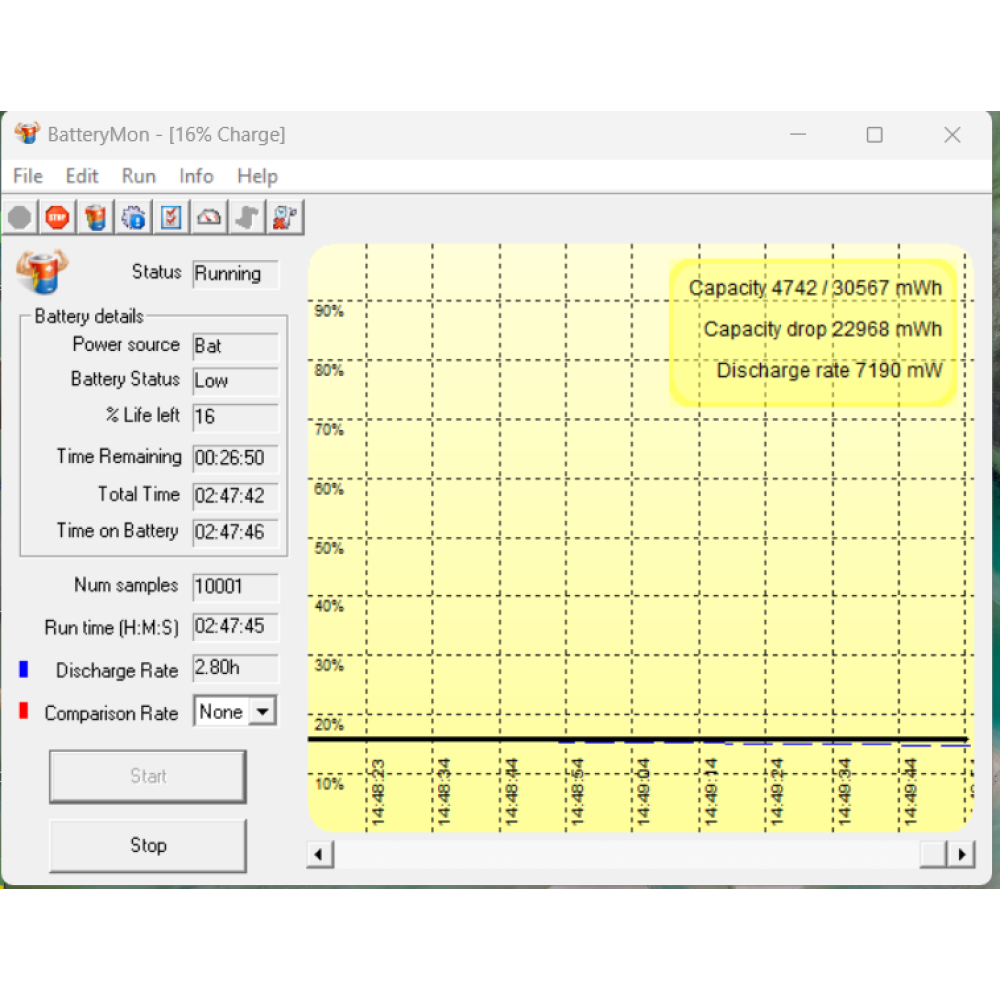Click the speedometer gauge toolbar icon
The height and width of the screenshot is (1000, 1000).
209,217
